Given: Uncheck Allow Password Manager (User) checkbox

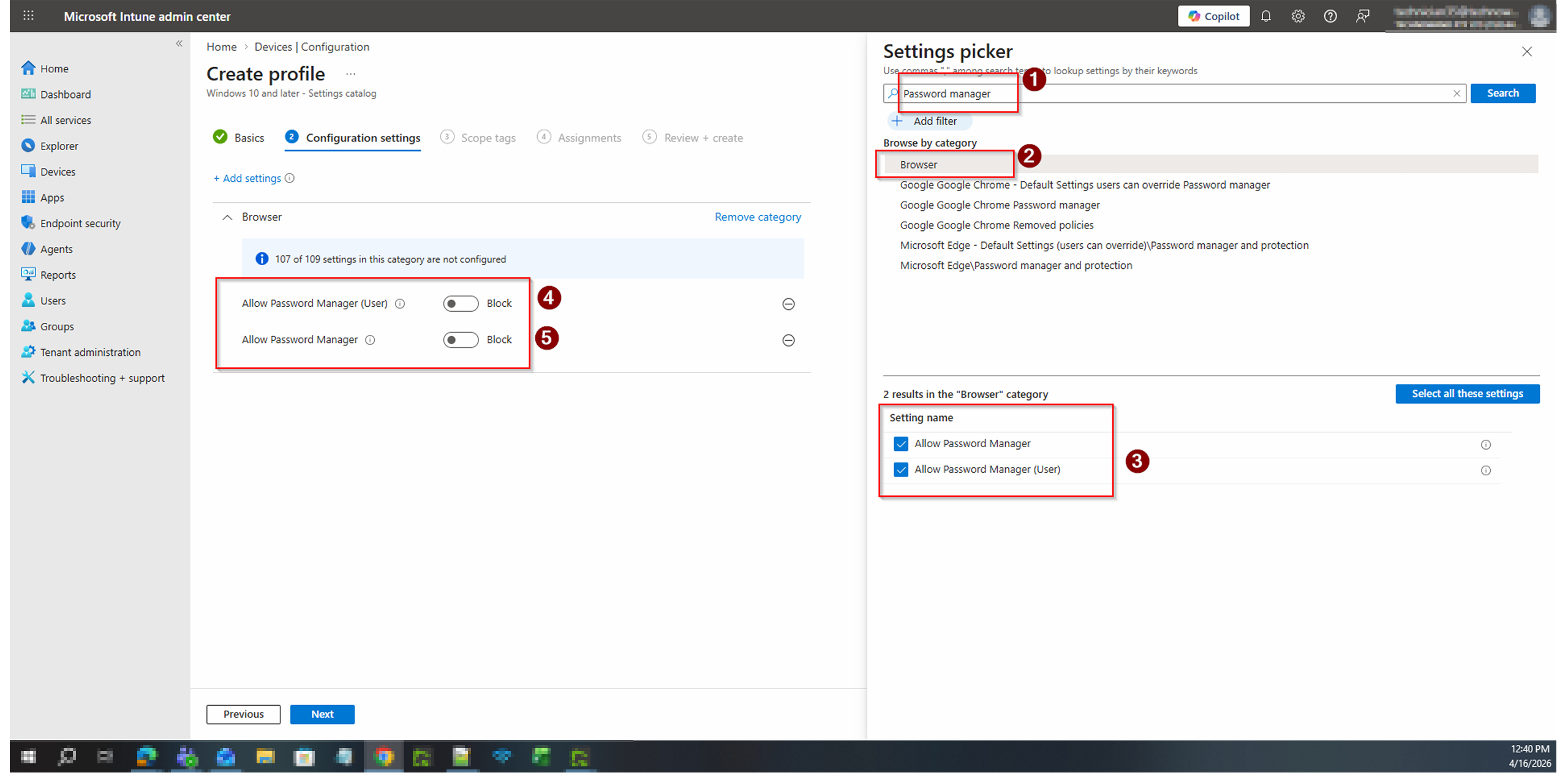Looking at the screenshot, I should coord(900,469).
